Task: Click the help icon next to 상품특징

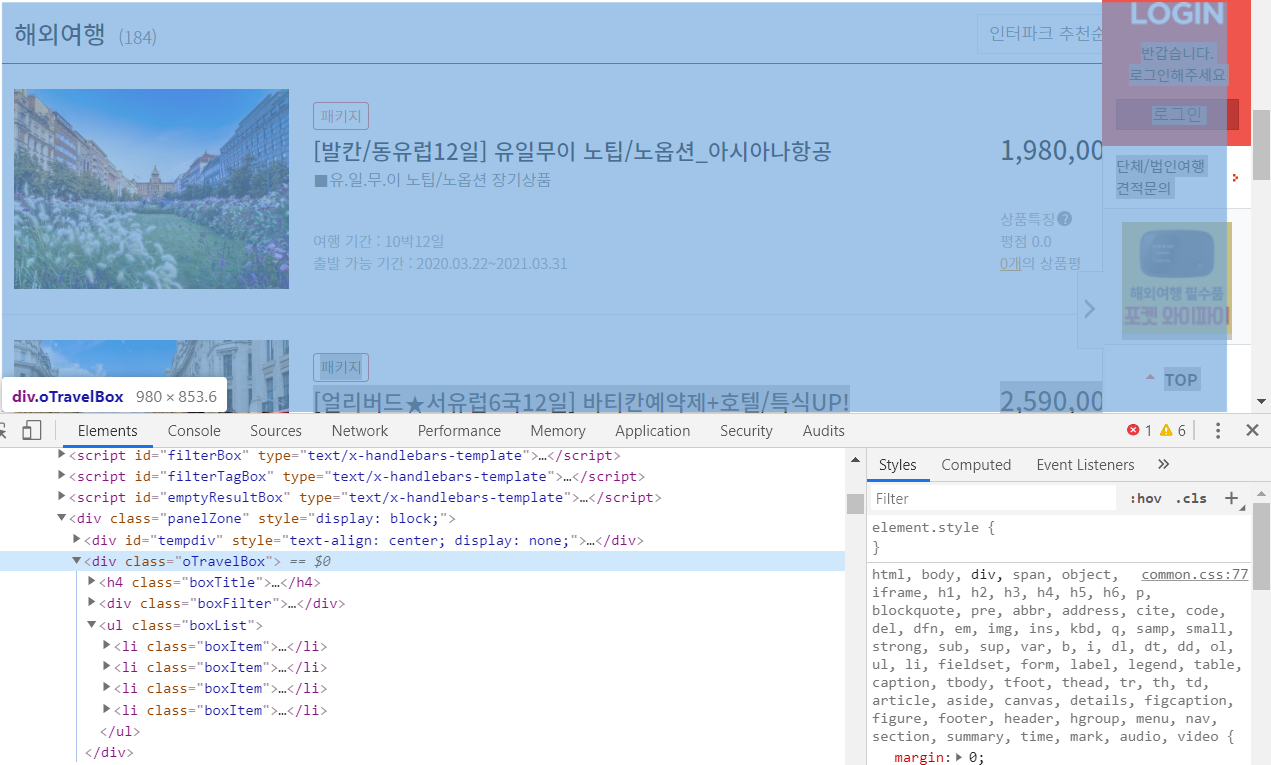Action: [x=1064, y=219]
